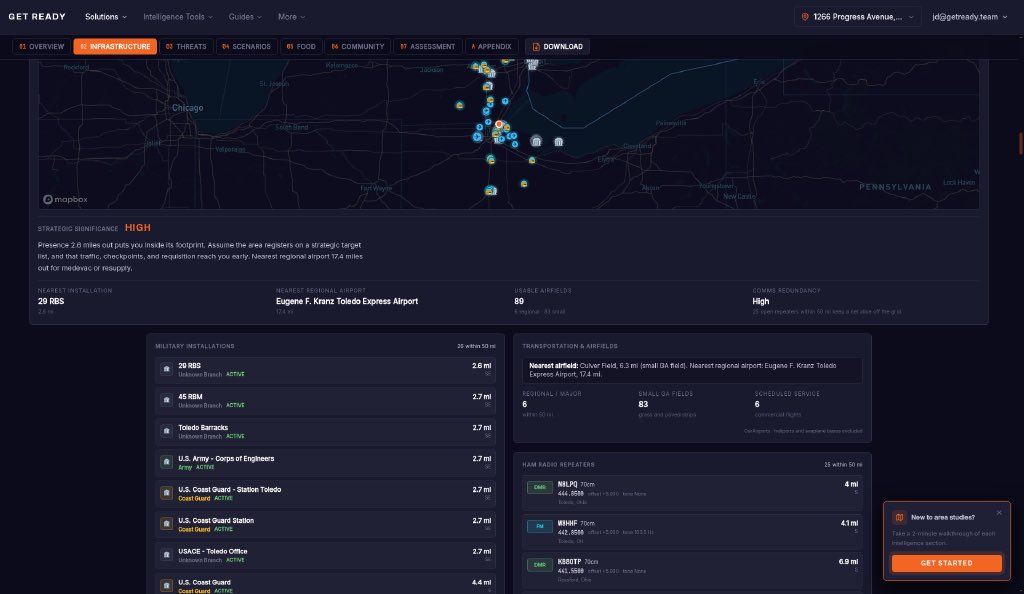Expand the Intelligence Tools menu

(178, 17)
